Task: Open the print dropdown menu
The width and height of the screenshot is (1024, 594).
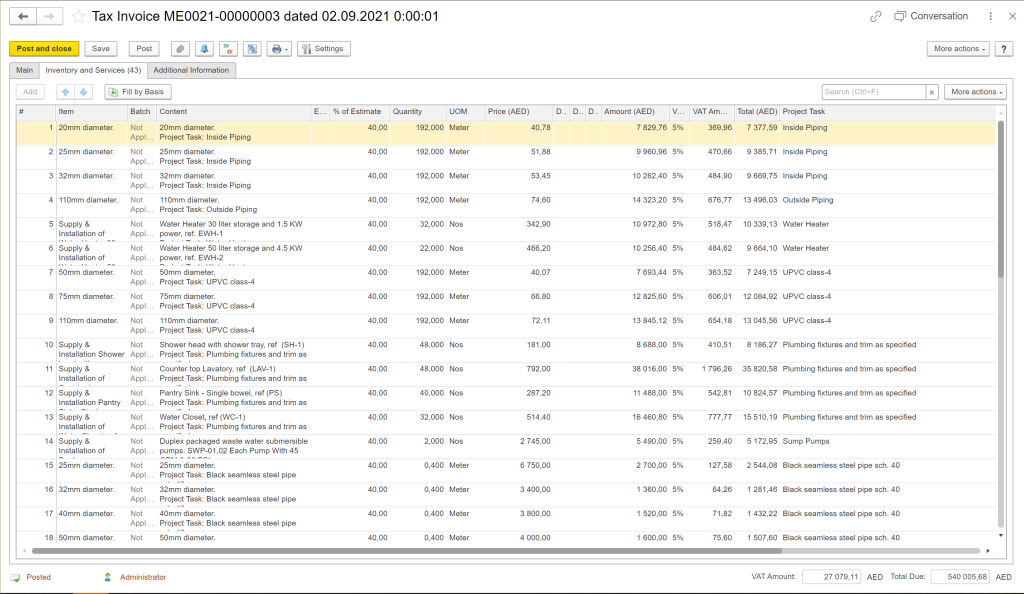Action: (x=279, y=49)
